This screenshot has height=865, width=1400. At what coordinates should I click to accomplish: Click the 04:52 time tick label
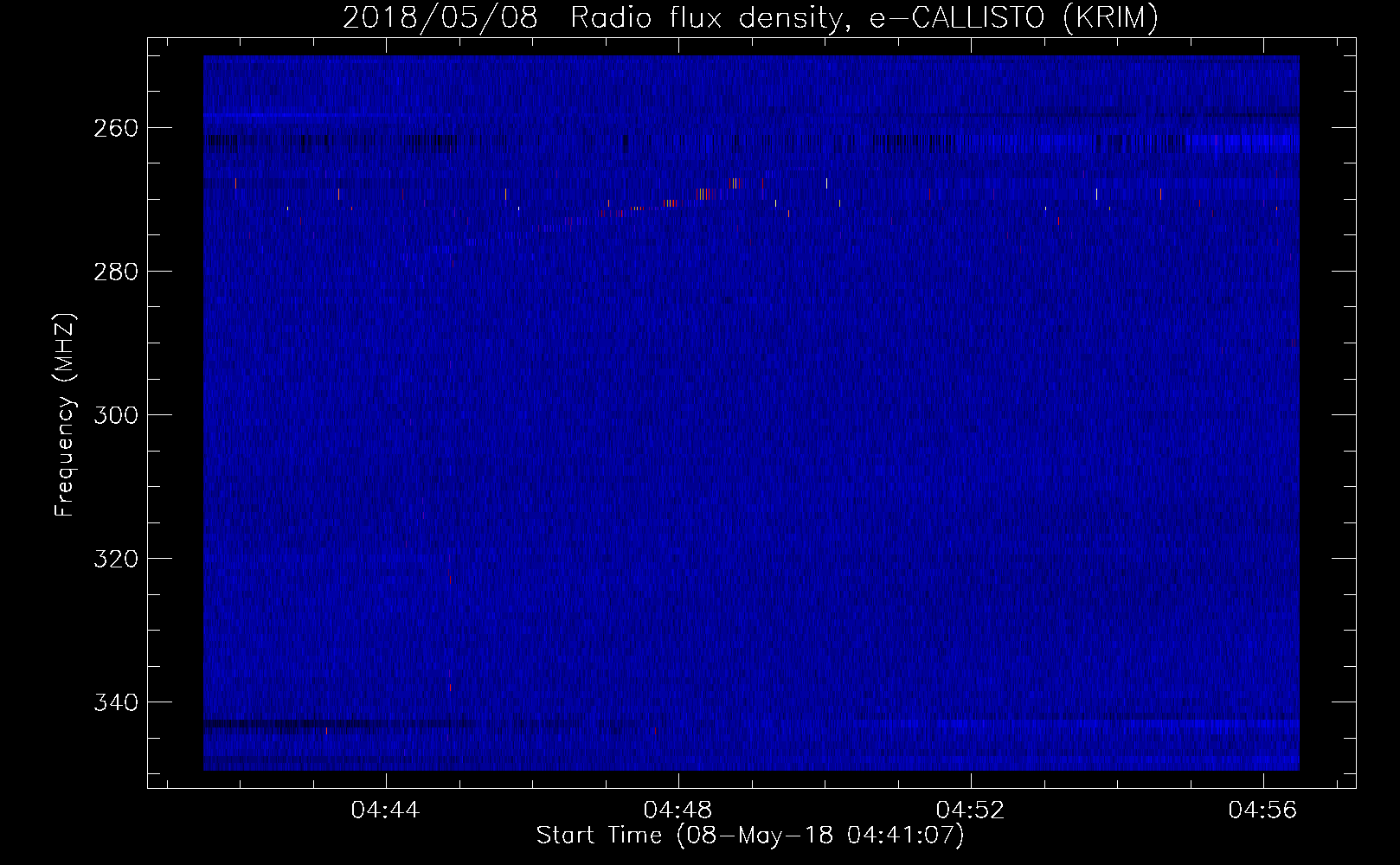[x=971, y=811]
